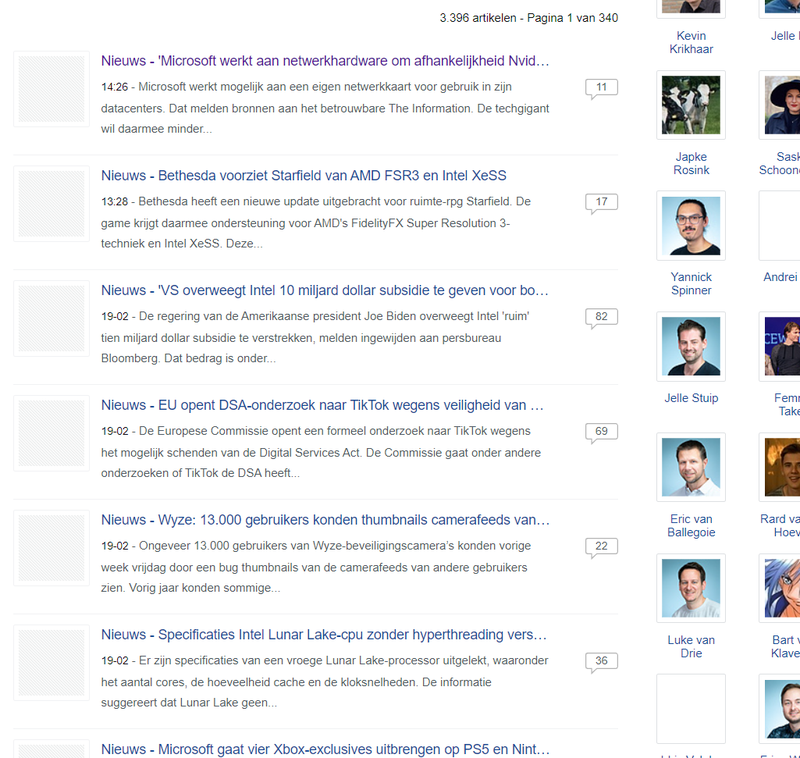Open the VS overweegt Intel subsidie headline
800x758 pixels.
[324, 290]
